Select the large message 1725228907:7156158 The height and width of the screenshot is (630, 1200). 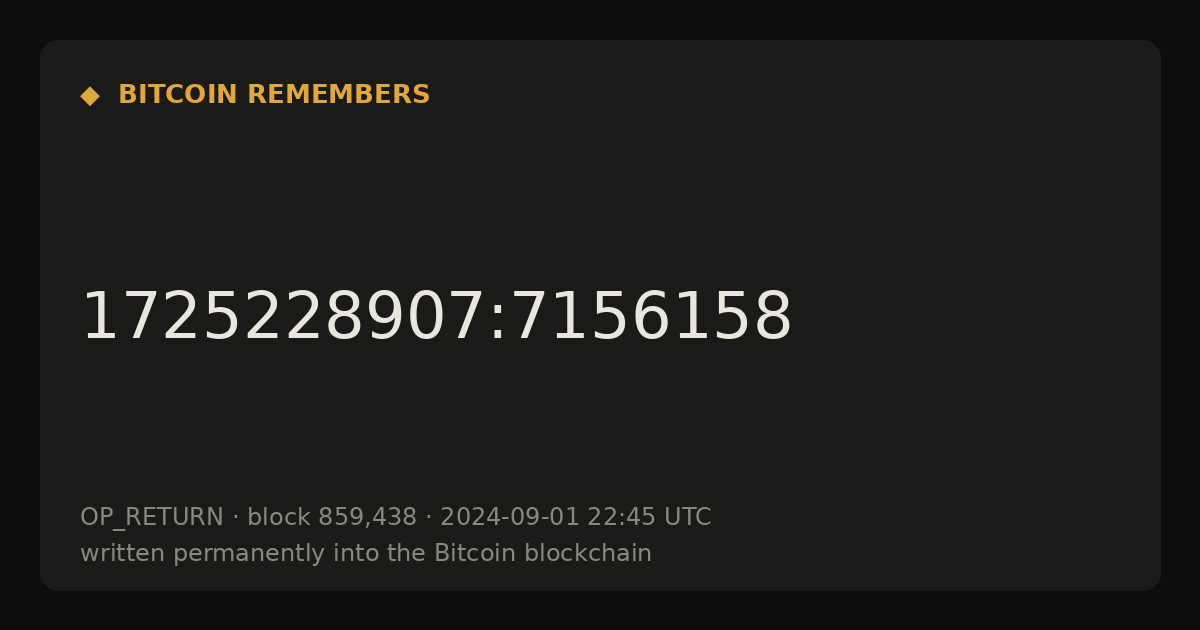pos(436,318)
